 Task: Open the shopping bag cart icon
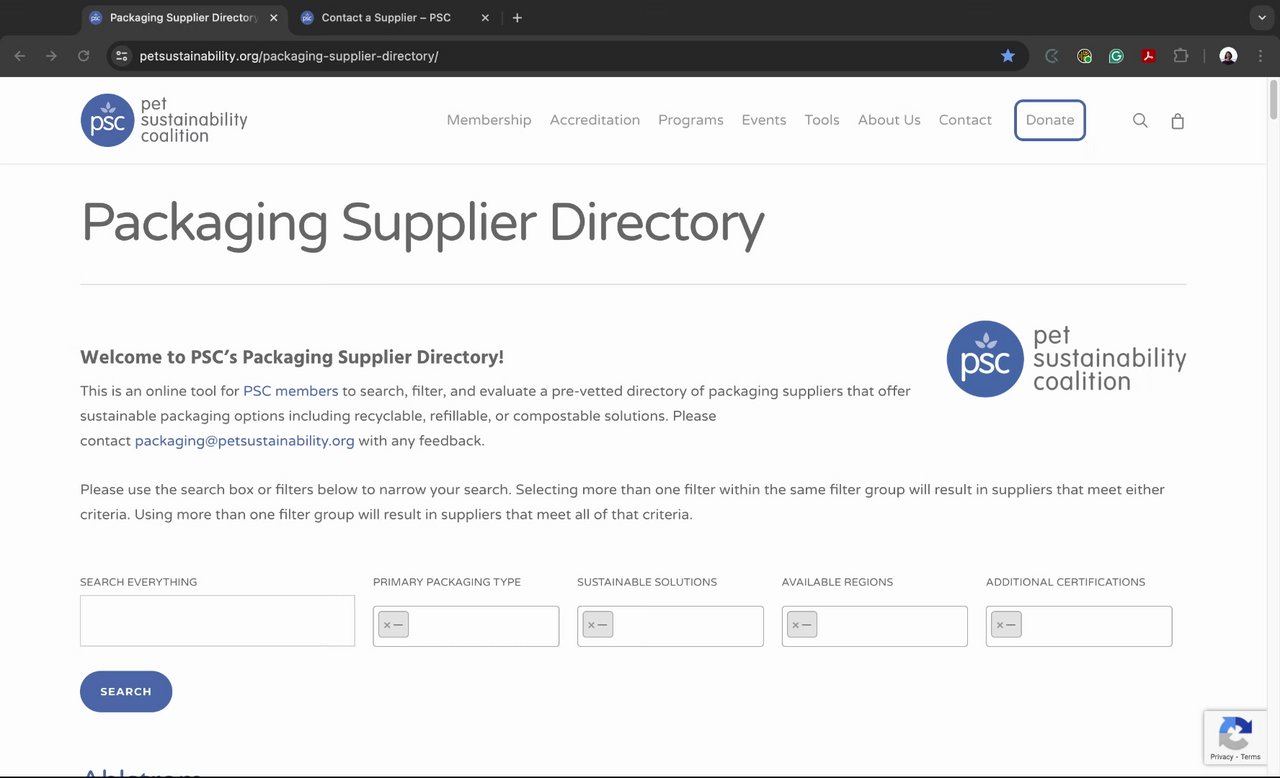click(x=1177, y=120)
